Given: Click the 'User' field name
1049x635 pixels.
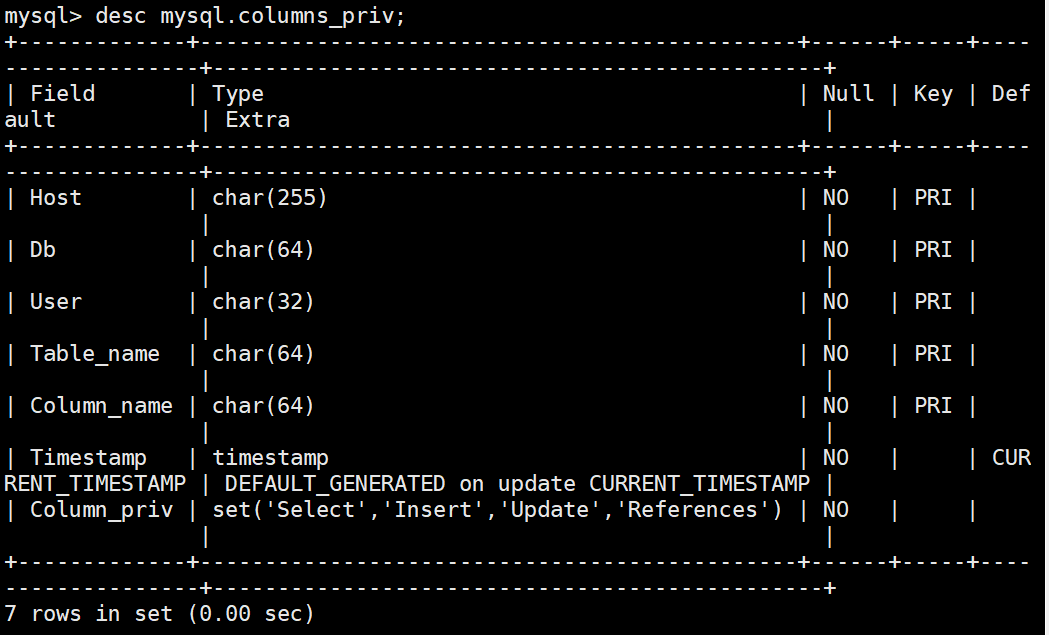Looking at the screenshot, I should 56,302.
